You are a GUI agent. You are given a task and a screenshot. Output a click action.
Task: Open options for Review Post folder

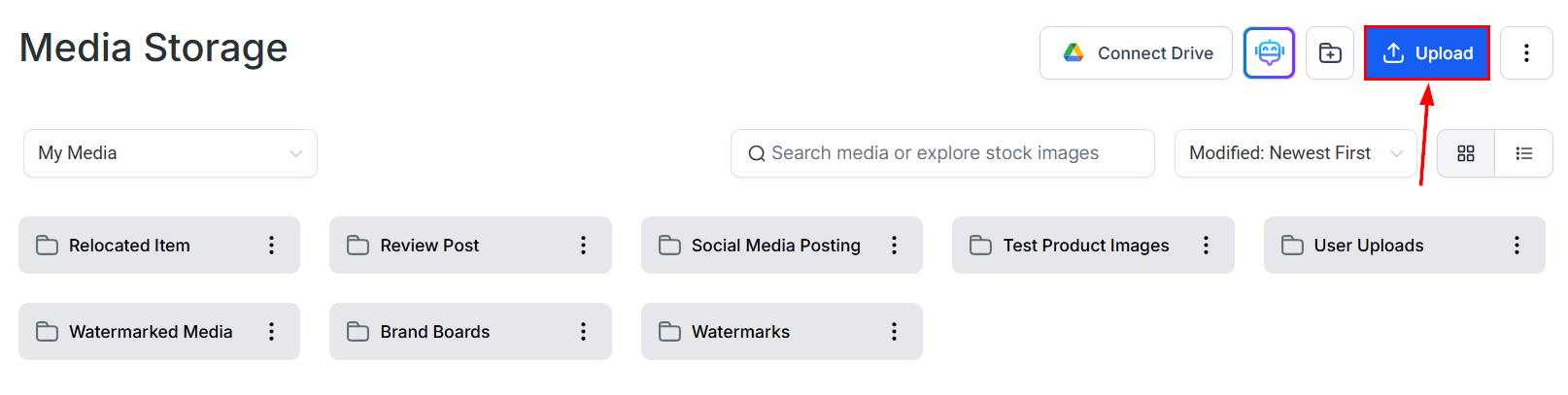tap(583, 246)
